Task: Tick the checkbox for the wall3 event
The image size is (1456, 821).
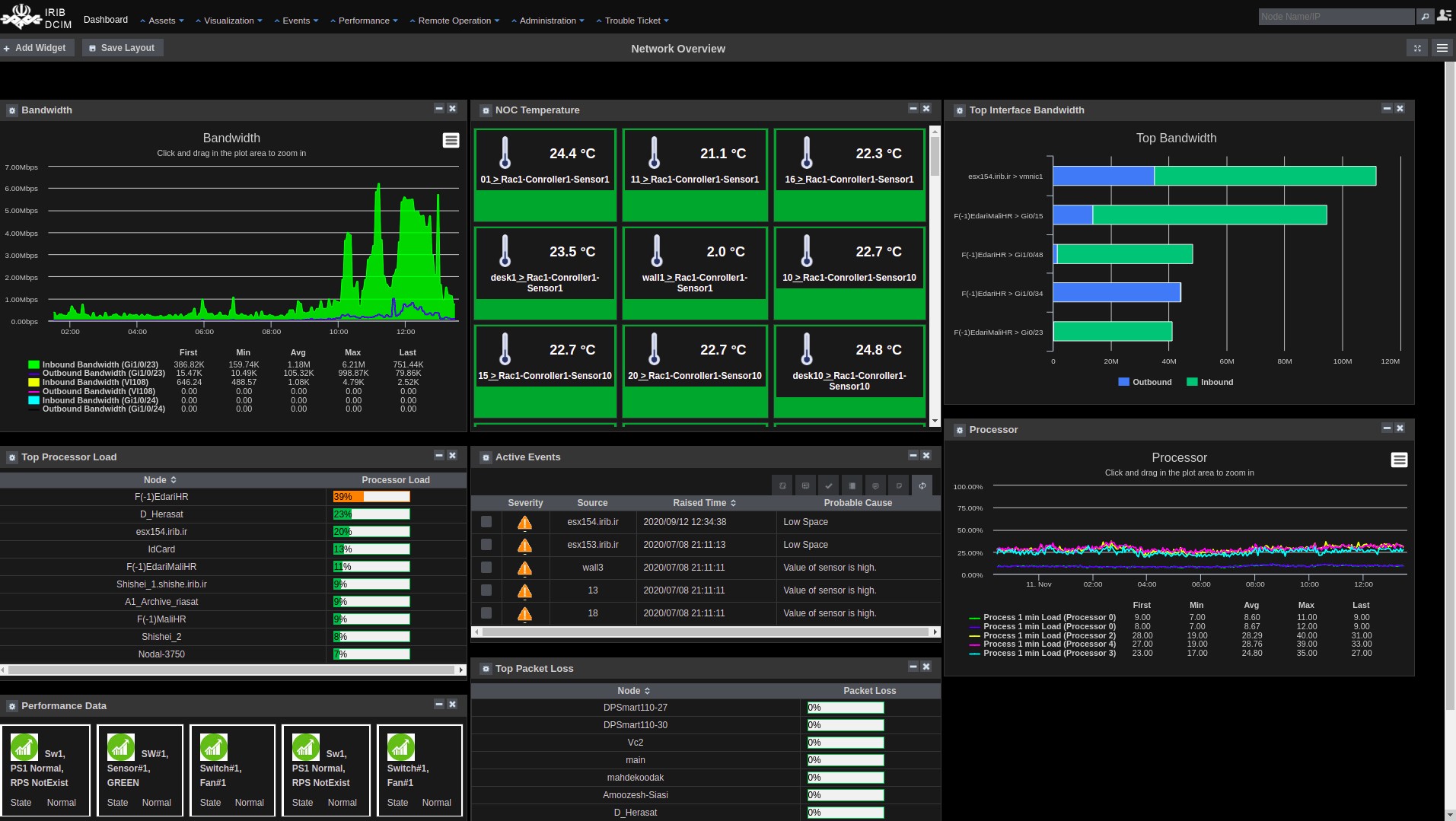Action: tap(486, 568)
